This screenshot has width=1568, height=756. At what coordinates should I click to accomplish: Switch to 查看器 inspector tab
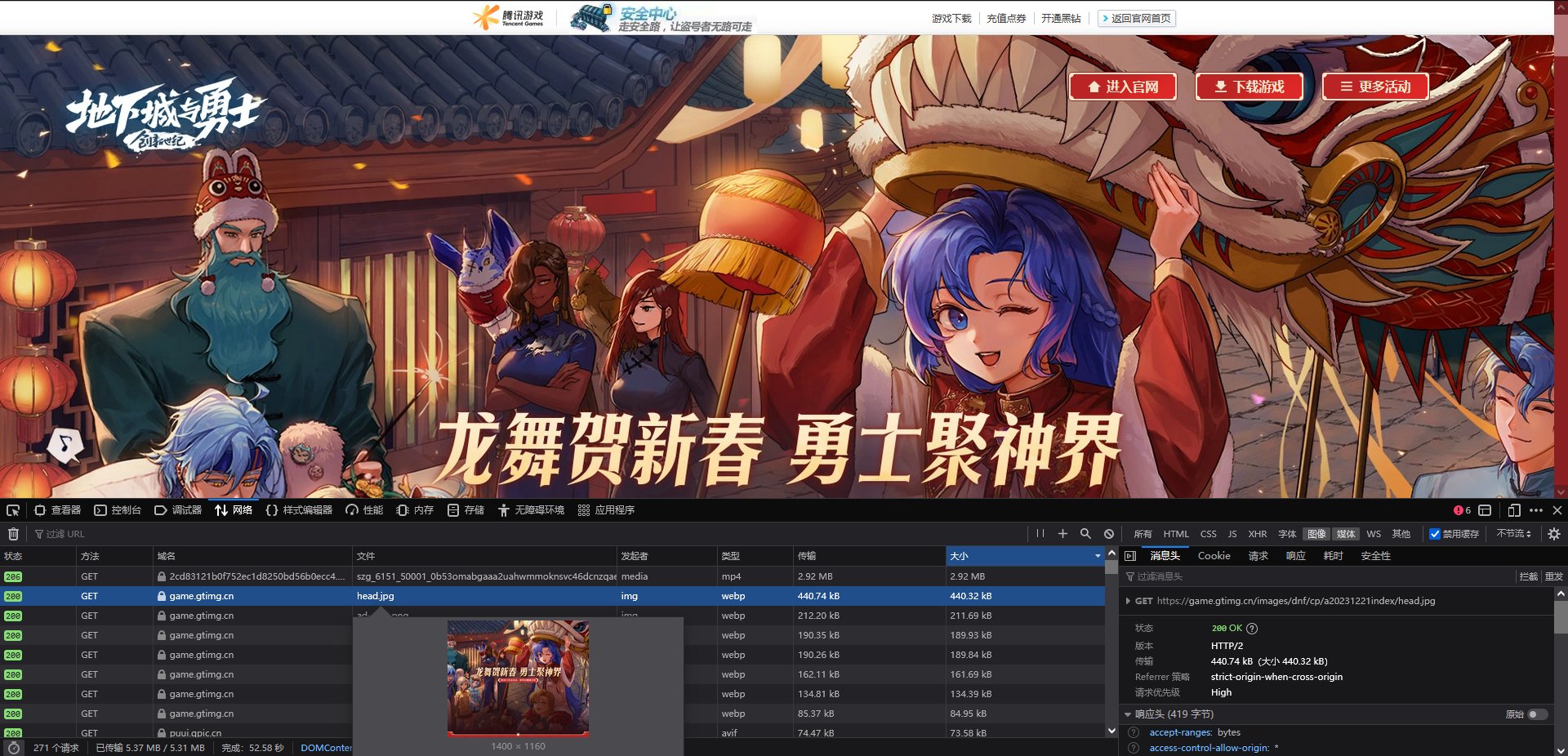(57, 510)
